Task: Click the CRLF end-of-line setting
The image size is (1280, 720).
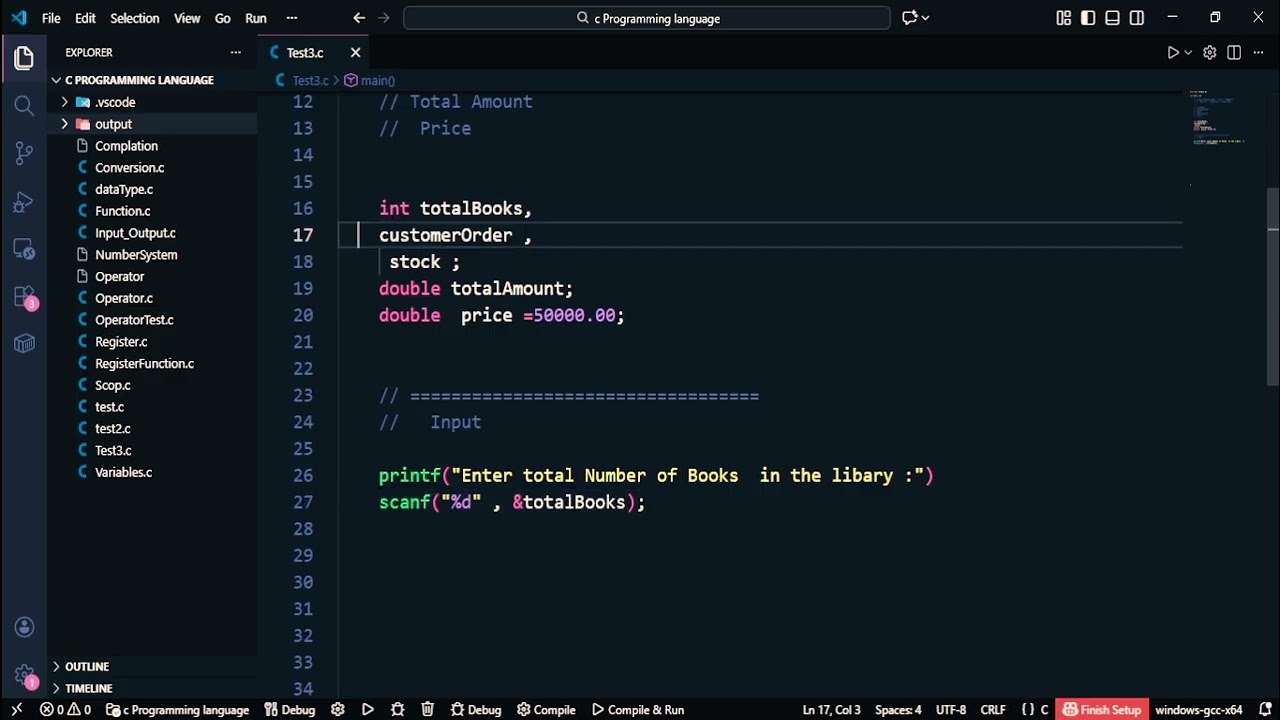Action: click(x=993, y=710)
